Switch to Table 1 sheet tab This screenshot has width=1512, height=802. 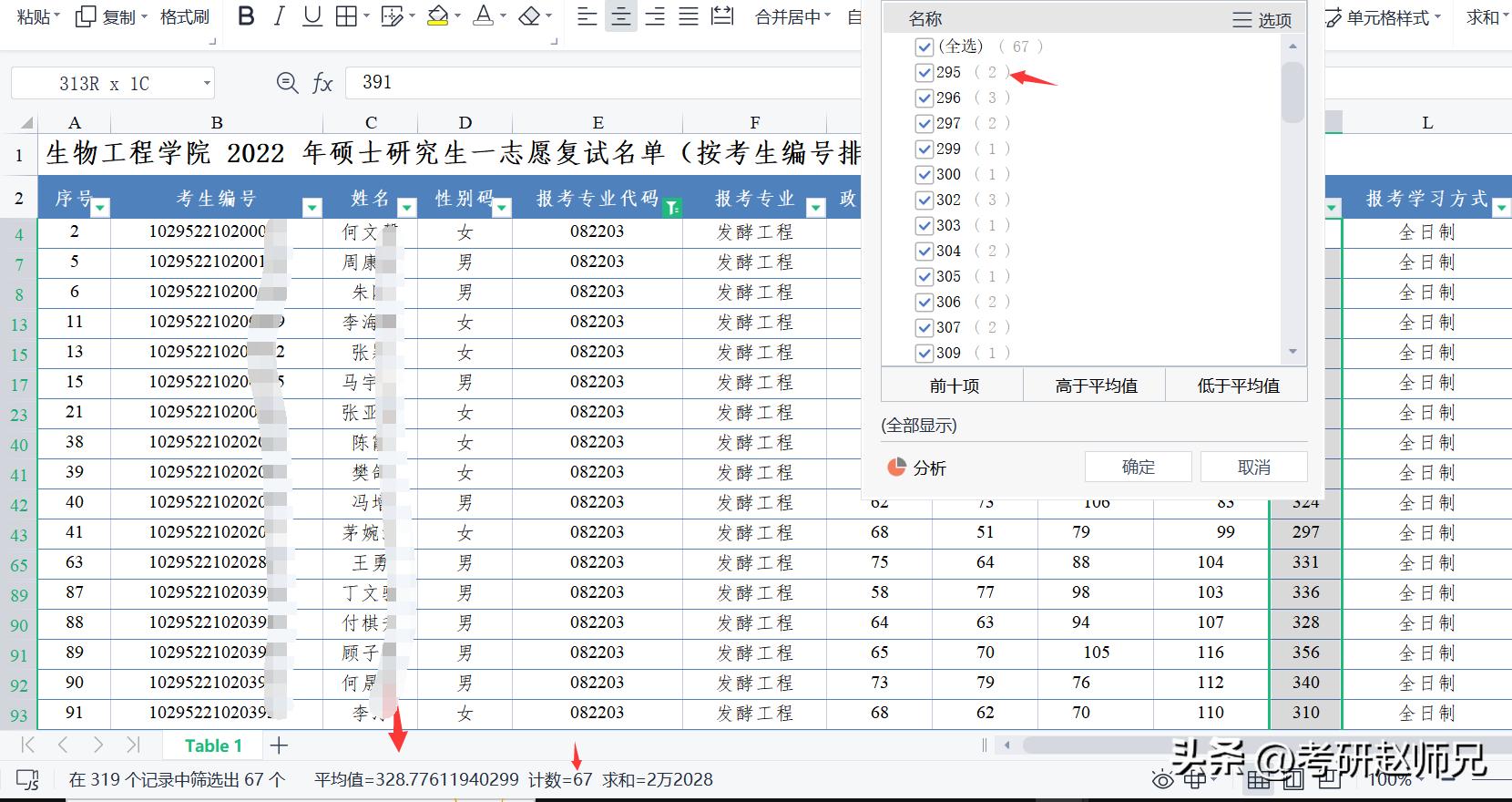[x=213, y=745]
